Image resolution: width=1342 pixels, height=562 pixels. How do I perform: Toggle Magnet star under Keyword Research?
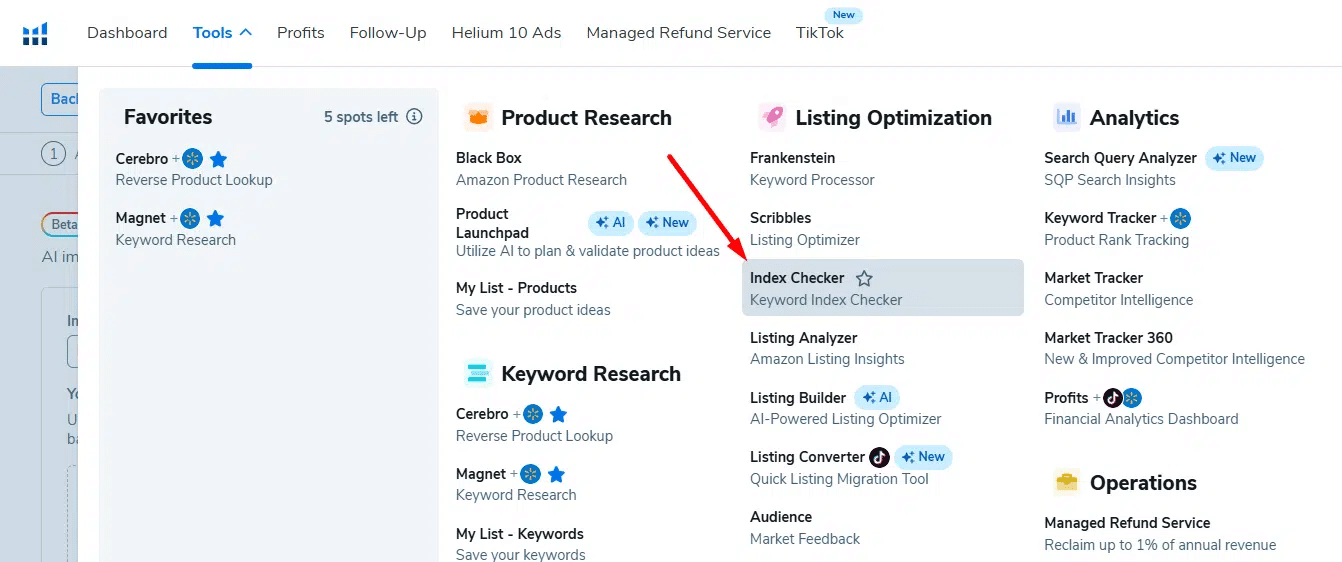point(557,474)
